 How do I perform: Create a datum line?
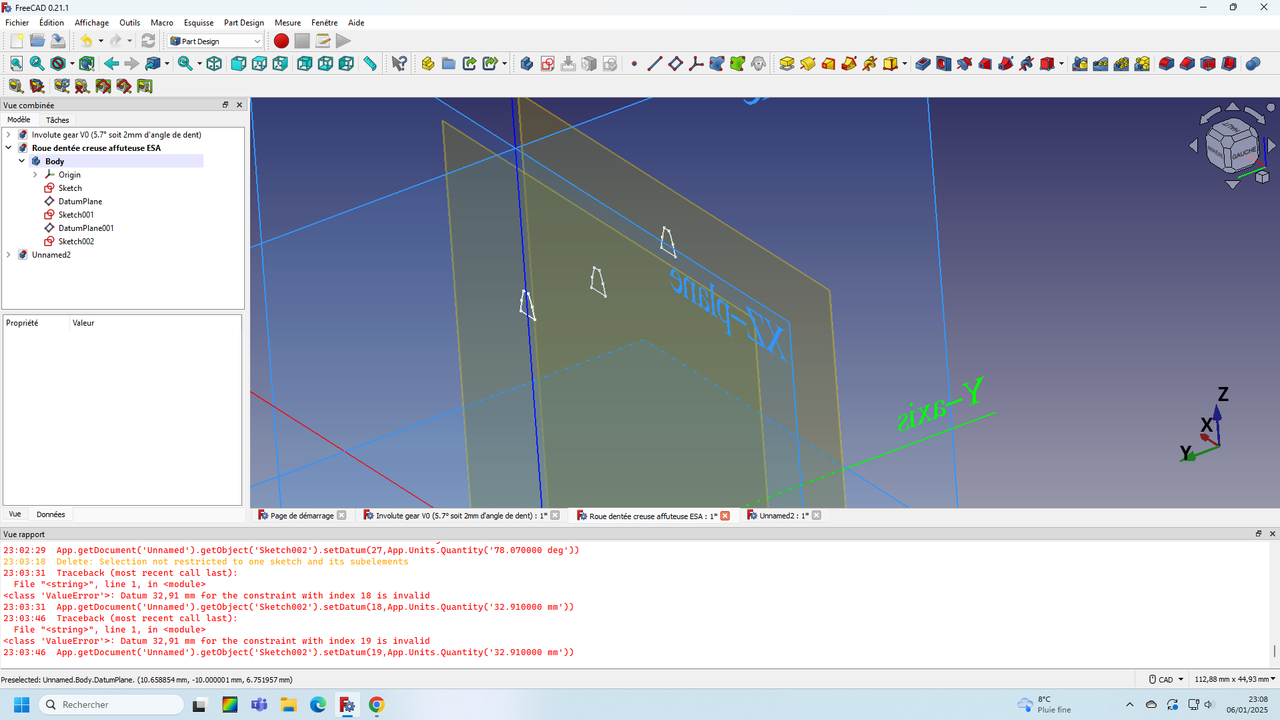[655, 63]
